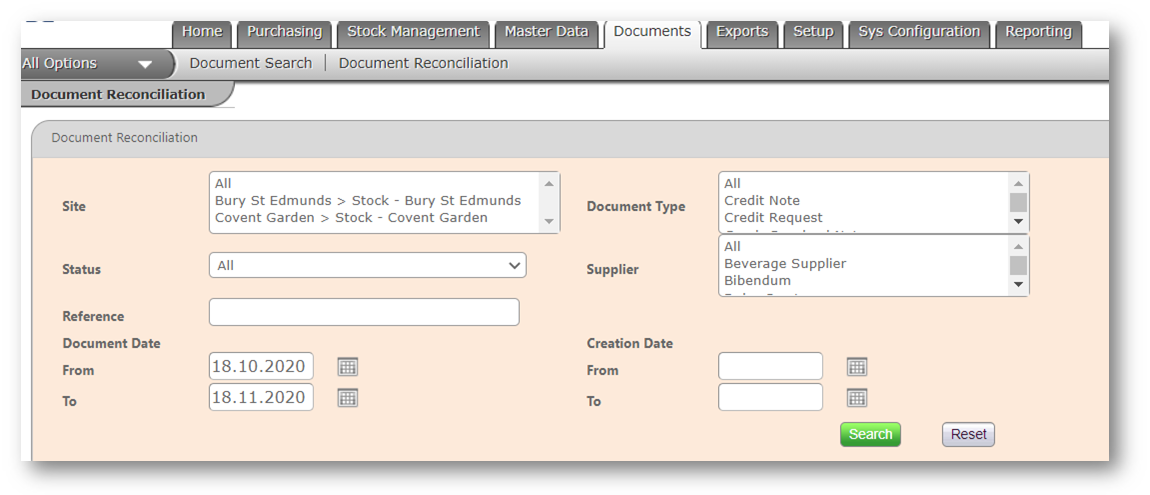Switch to Stock Management tab

tap(413, 32)
